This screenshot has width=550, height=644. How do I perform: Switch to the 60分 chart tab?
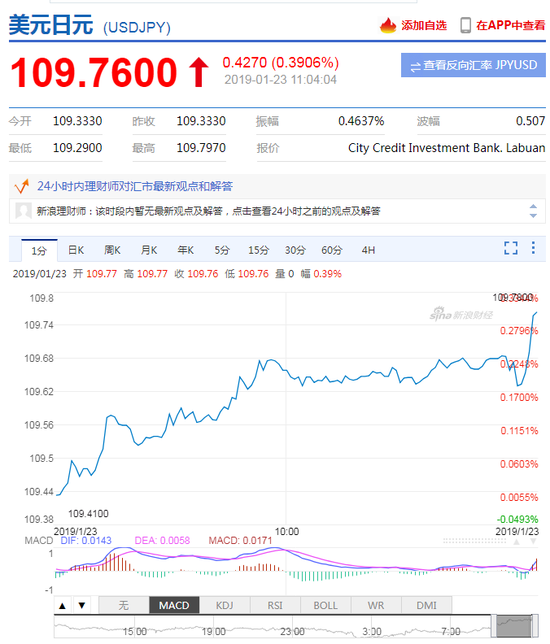point(332,250)
